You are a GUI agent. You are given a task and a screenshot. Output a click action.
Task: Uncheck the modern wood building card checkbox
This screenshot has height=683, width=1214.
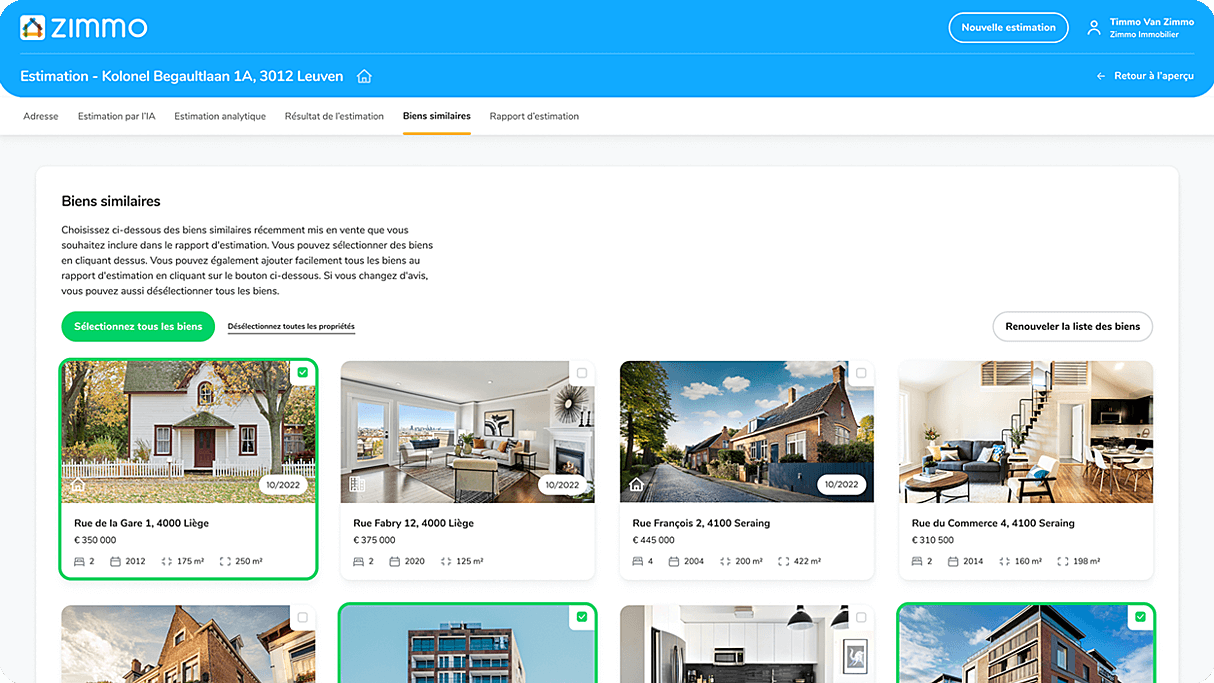click(1140, 617)
